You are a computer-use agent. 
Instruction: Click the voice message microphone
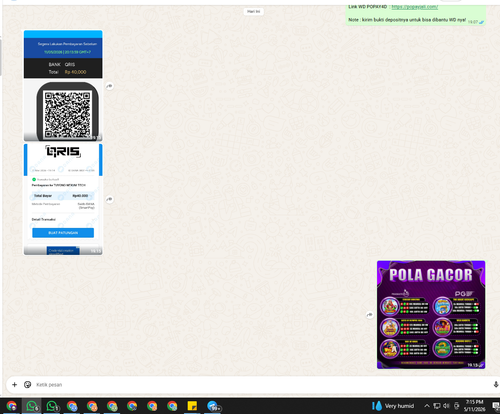496,385
